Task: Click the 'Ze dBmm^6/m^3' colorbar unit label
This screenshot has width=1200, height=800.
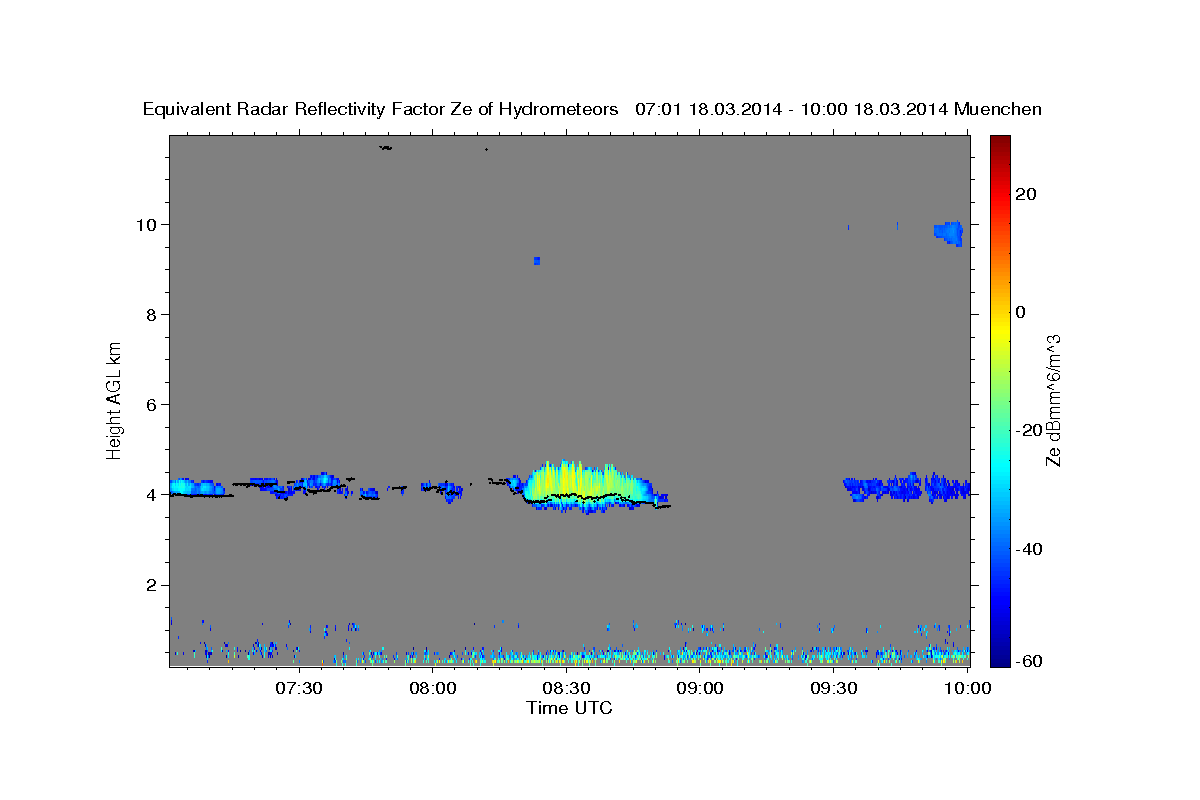Action: click(1053, 400)
